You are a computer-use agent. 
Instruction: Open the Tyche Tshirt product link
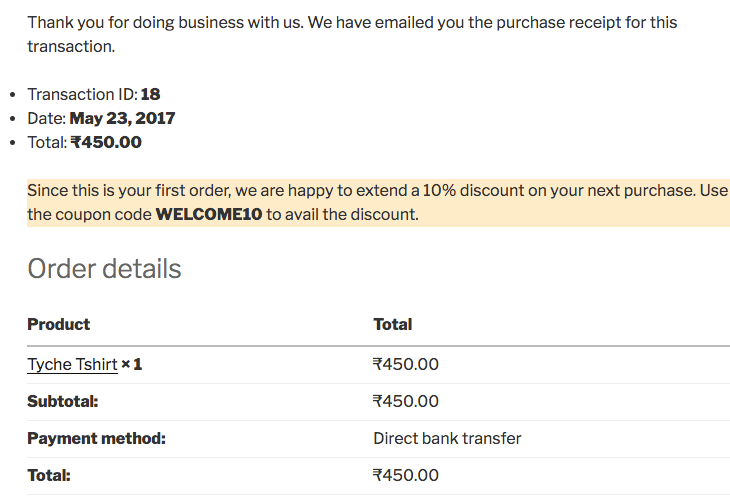[72, 364]
